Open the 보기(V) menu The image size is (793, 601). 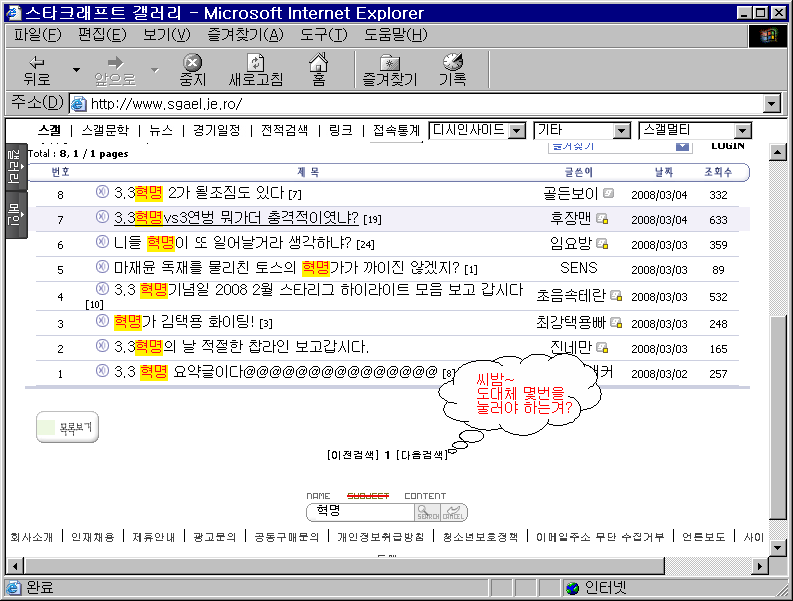click(x=166, y=35)
